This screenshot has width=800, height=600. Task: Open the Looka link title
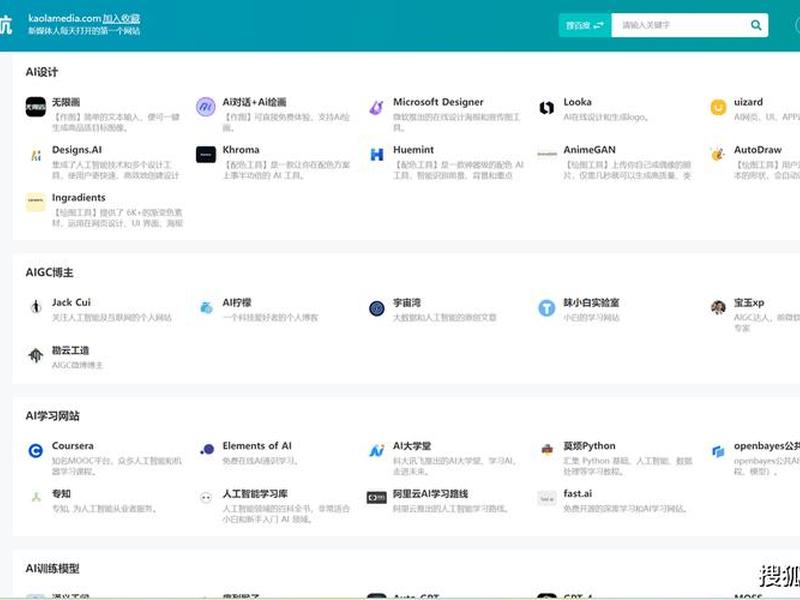(x=577, y=102)
